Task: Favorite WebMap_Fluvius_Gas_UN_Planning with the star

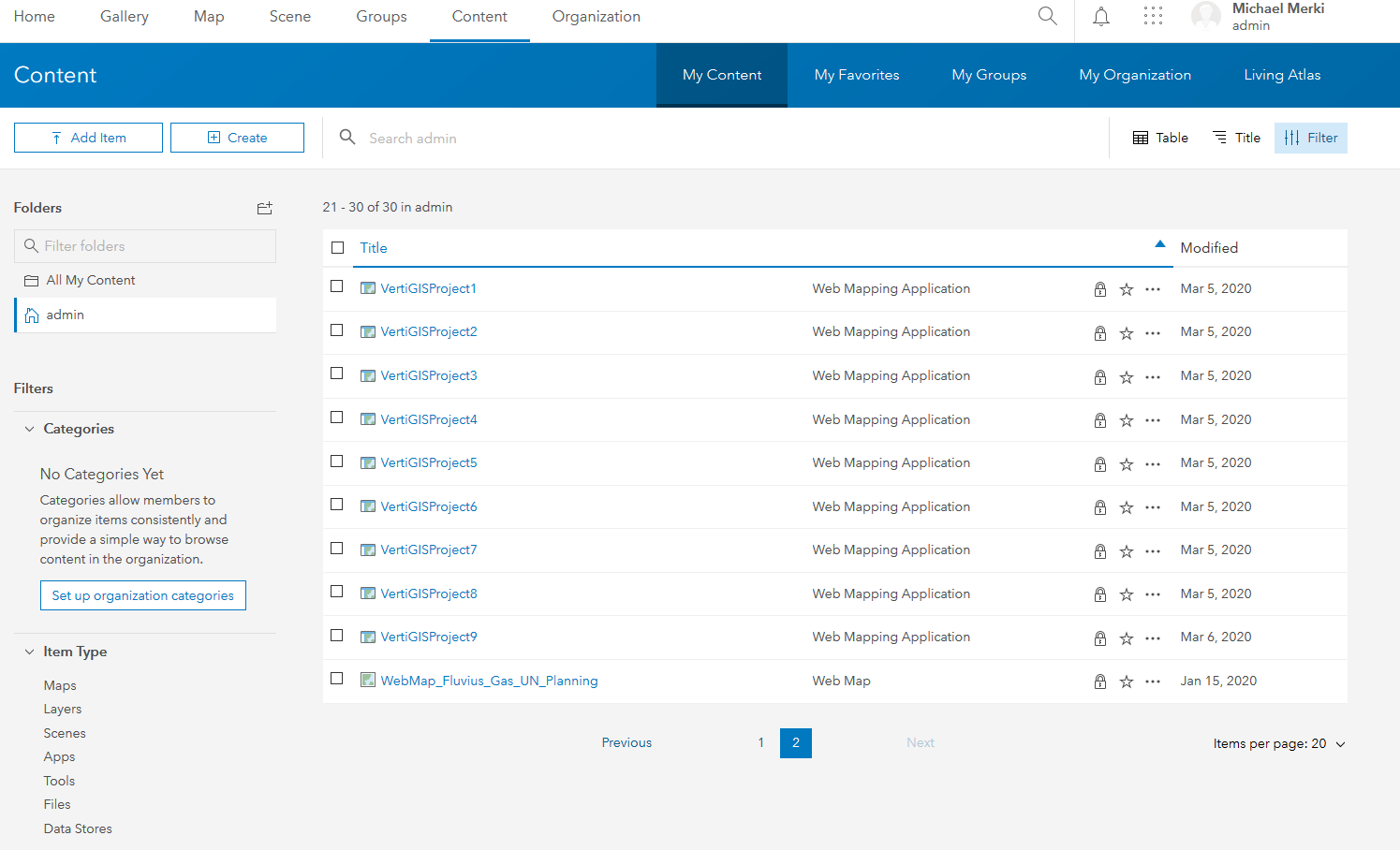Action: click(x=1127, y=681)
